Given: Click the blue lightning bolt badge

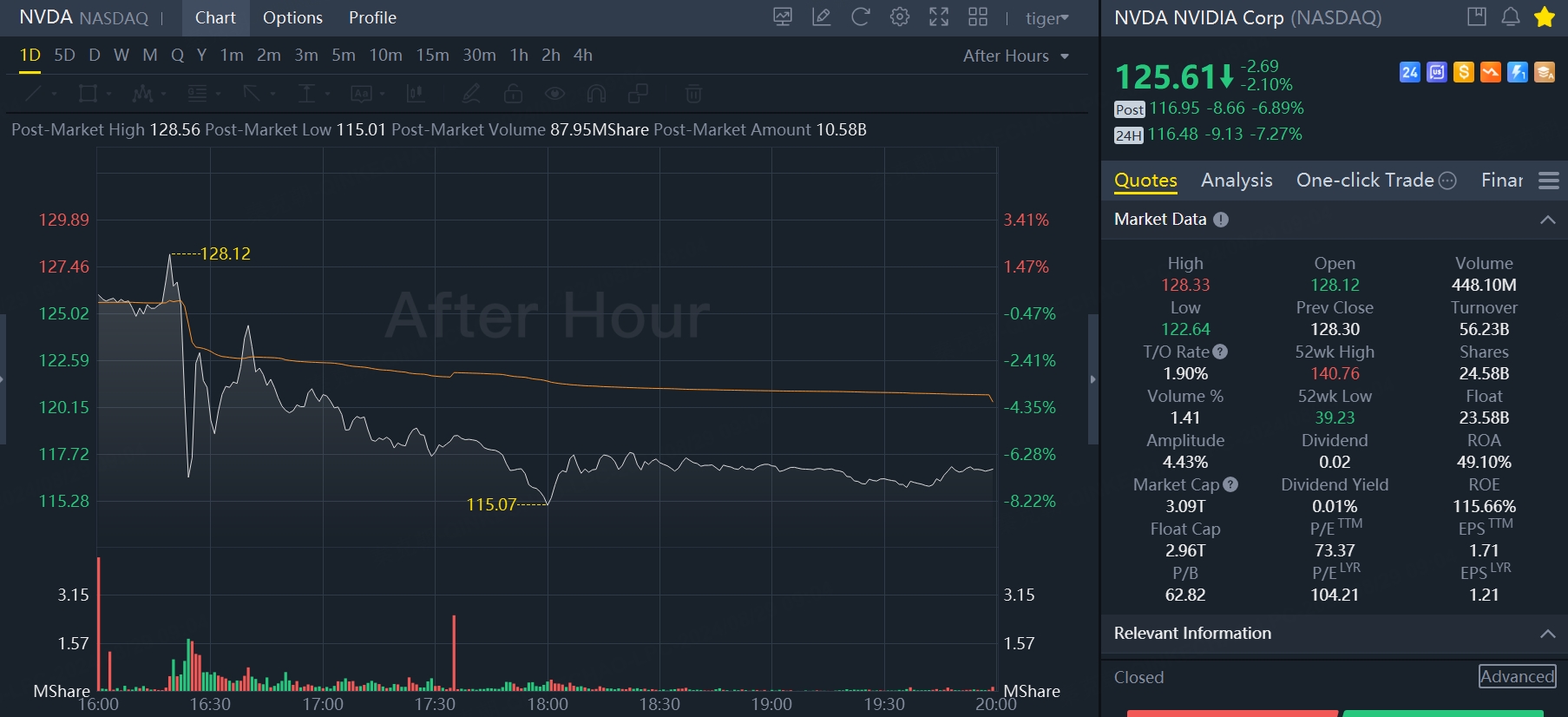Looking at the screenshot, I should (1518, 72).
